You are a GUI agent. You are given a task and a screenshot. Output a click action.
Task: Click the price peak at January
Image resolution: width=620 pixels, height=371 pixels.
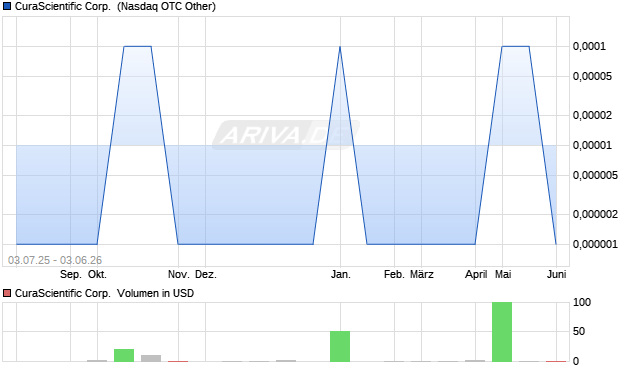340,47
